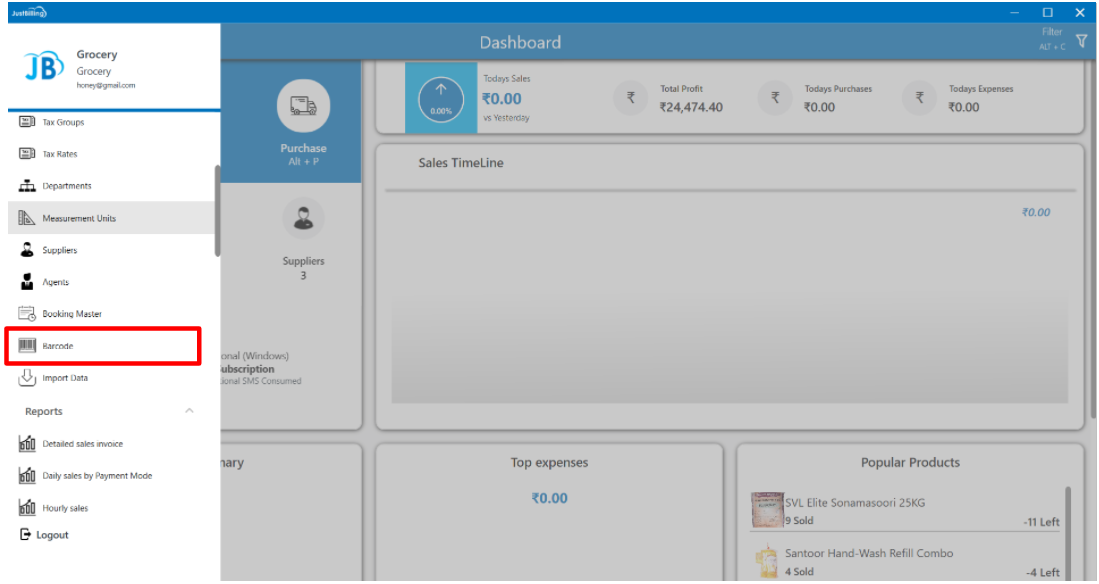The image size is (1099, 584).
Task: Click the Booking Master calendar icon
Action: tap(28, 314)
